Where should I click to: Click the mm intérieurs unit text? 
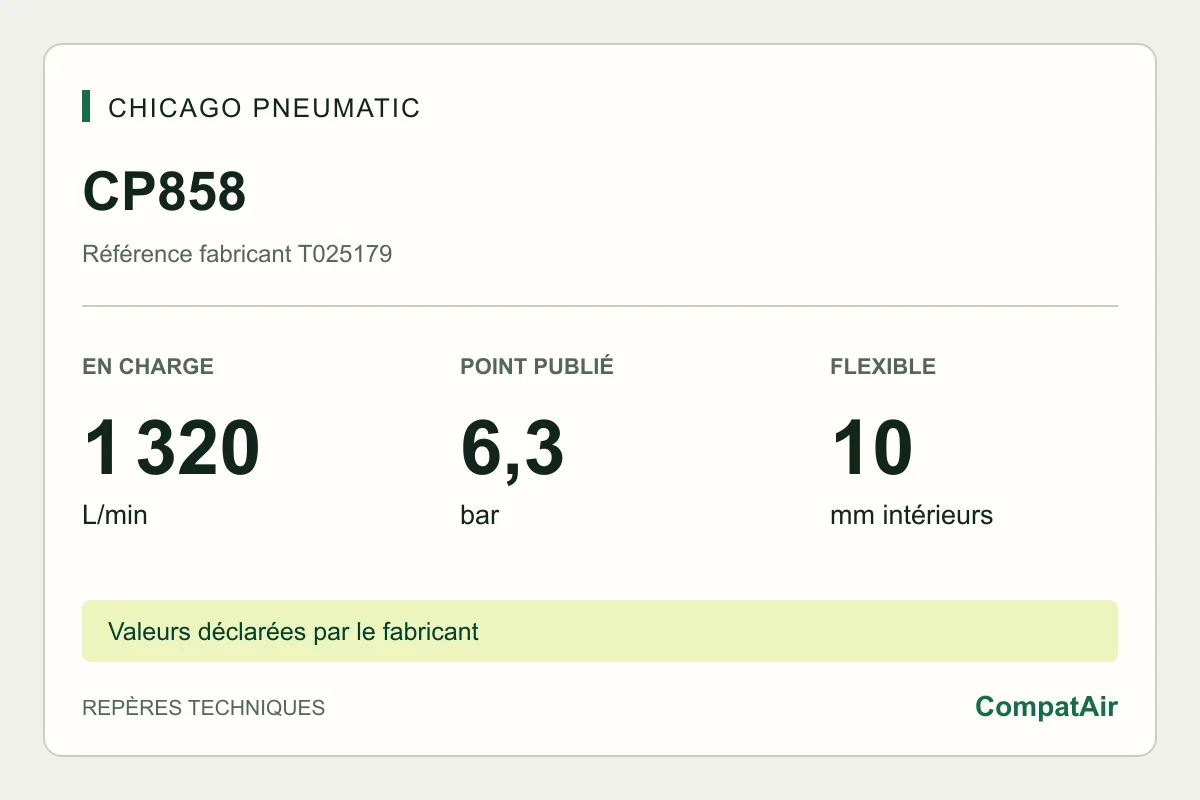click(911, 516)
